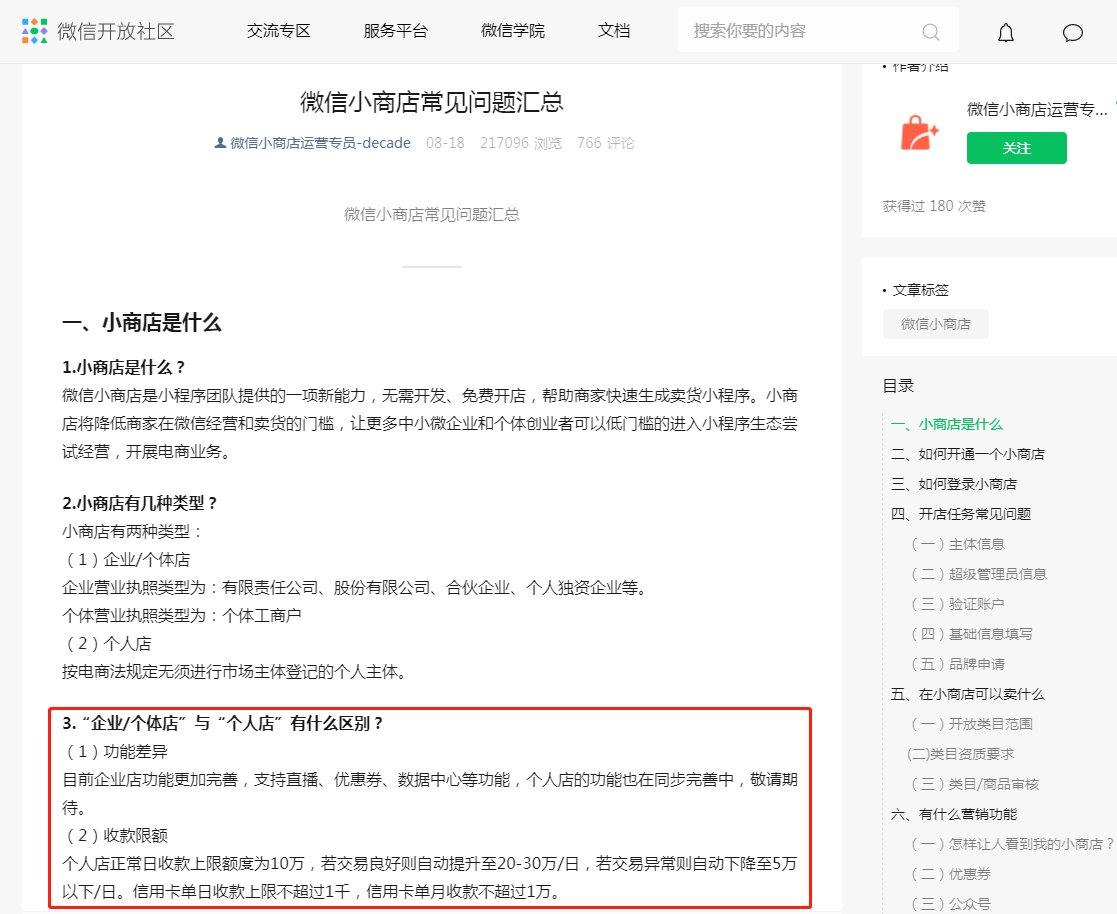Jump to 五、在小商店可以卖什么 in the contents
Image resolution: width=1117 pixels, height=914 pixels.
pos(967,694)
